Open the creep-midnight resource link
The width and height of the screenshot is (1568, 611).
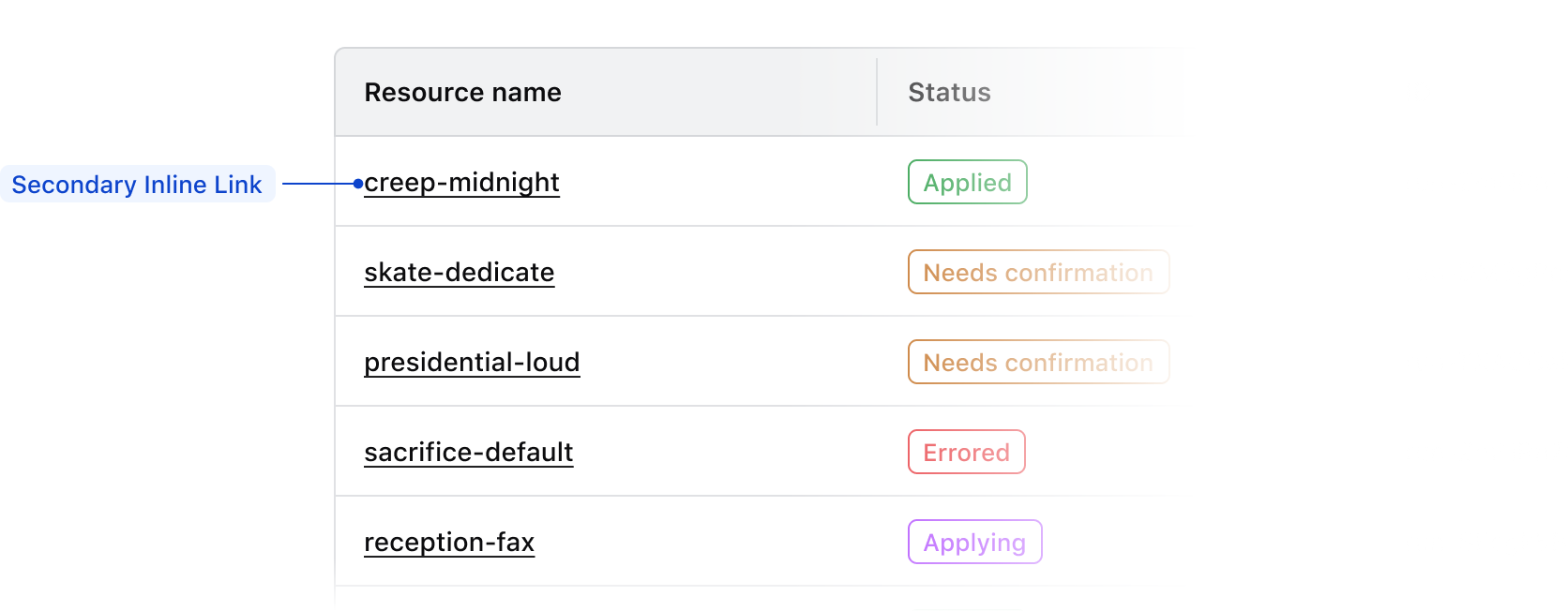click(461, 183)
